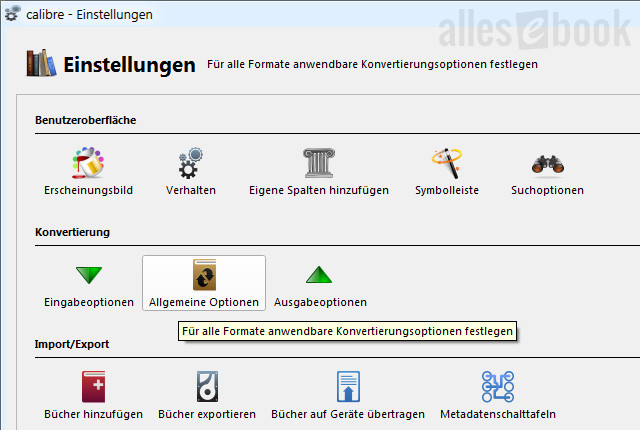Screen dimensions: 640x430
Task: Click the Erscheinungsbild label
Action: (x=89, y=191)
